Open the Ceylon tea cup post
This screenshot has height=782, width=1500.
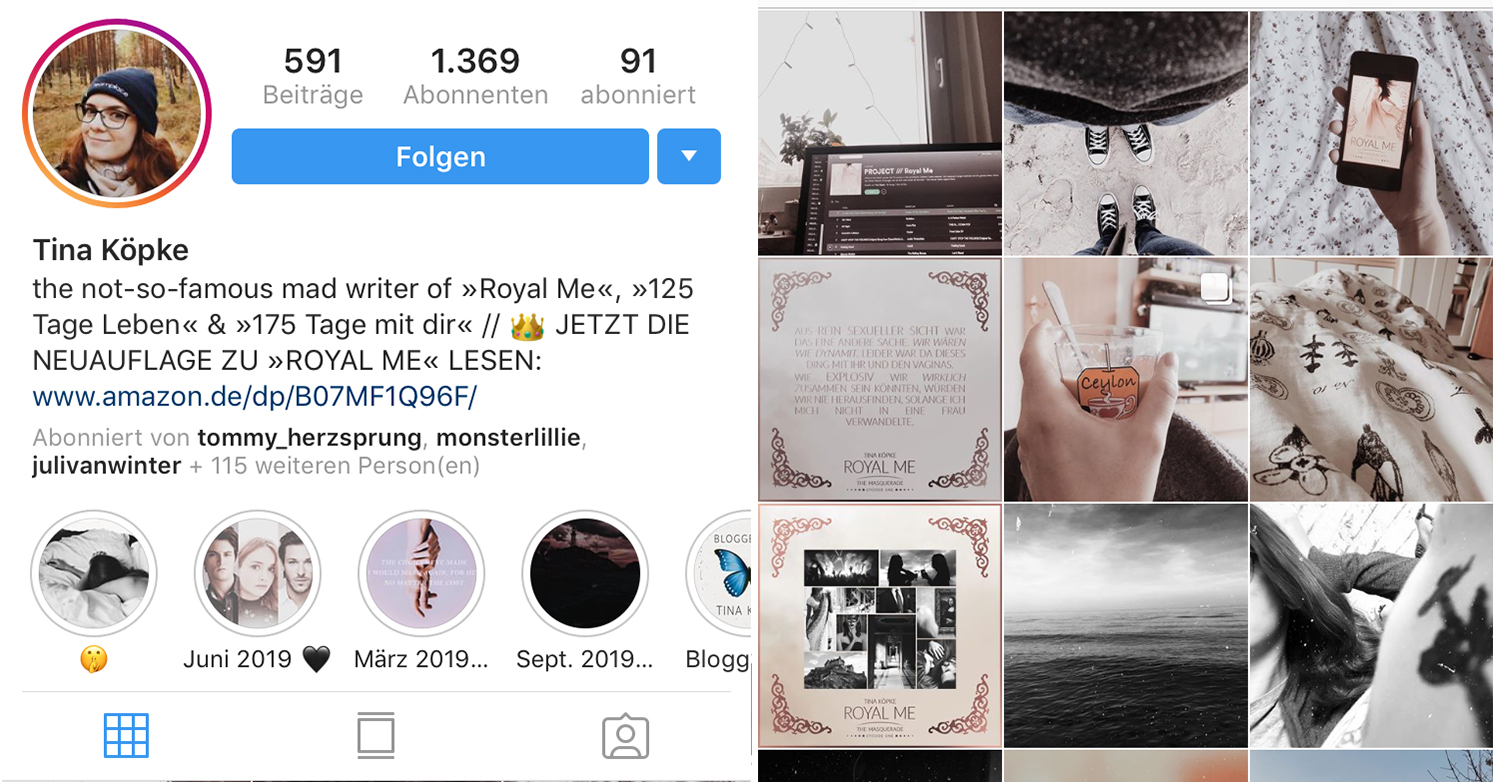(x=1125, y=380)
